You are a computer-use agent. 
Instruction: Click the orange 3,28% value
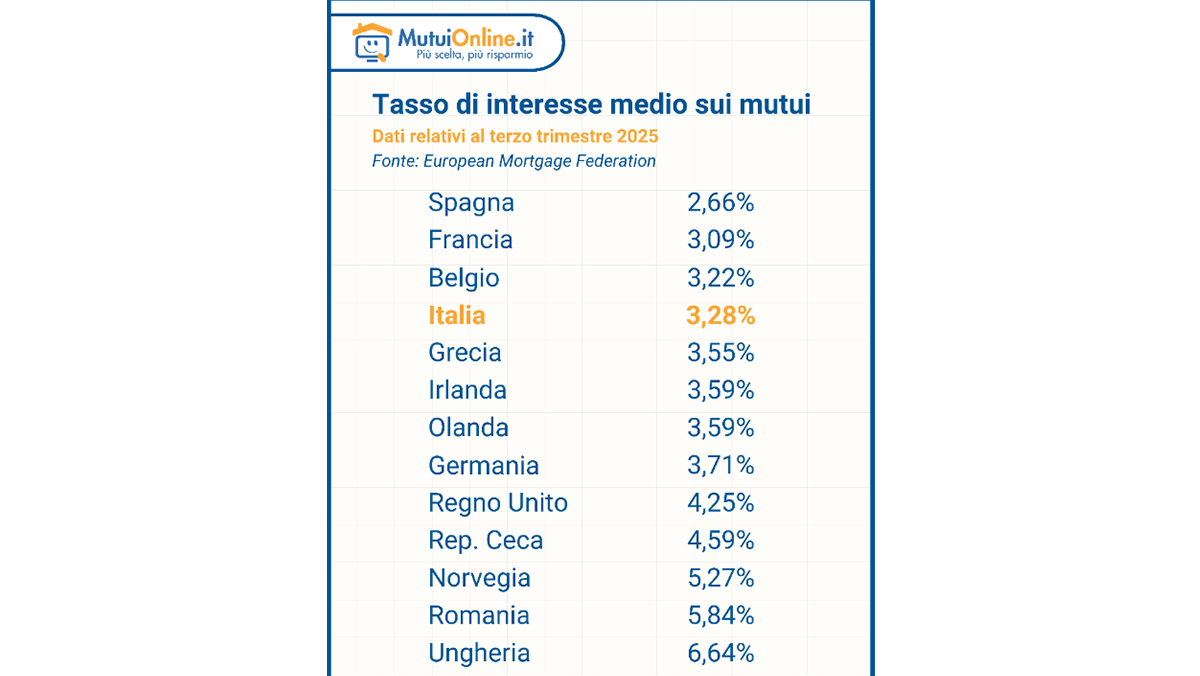[x=720, y=316]
